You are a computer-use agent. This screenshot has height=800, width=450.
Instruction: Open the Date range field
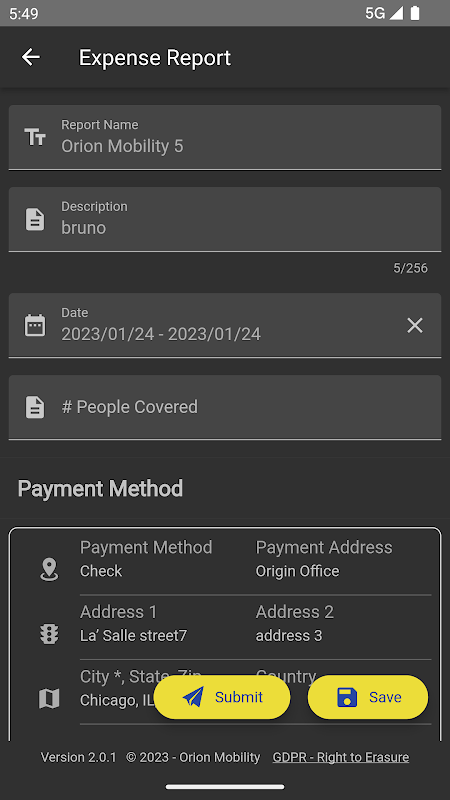[x=225, y=326]
